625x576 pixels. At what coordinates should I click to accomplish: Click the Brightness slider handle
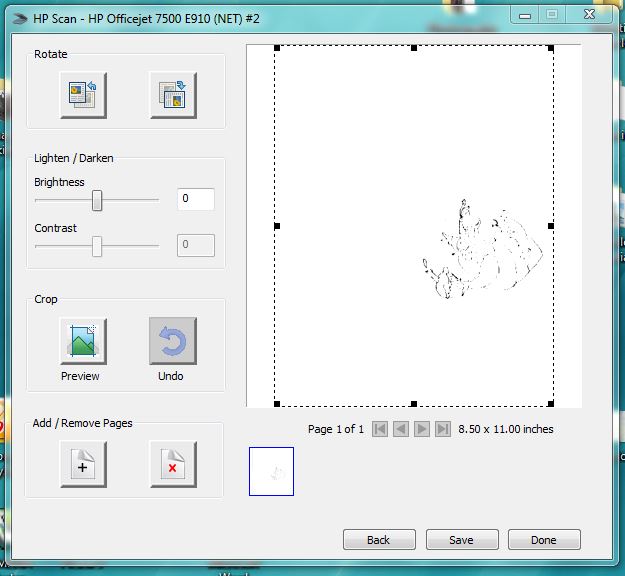click(97, 200)
